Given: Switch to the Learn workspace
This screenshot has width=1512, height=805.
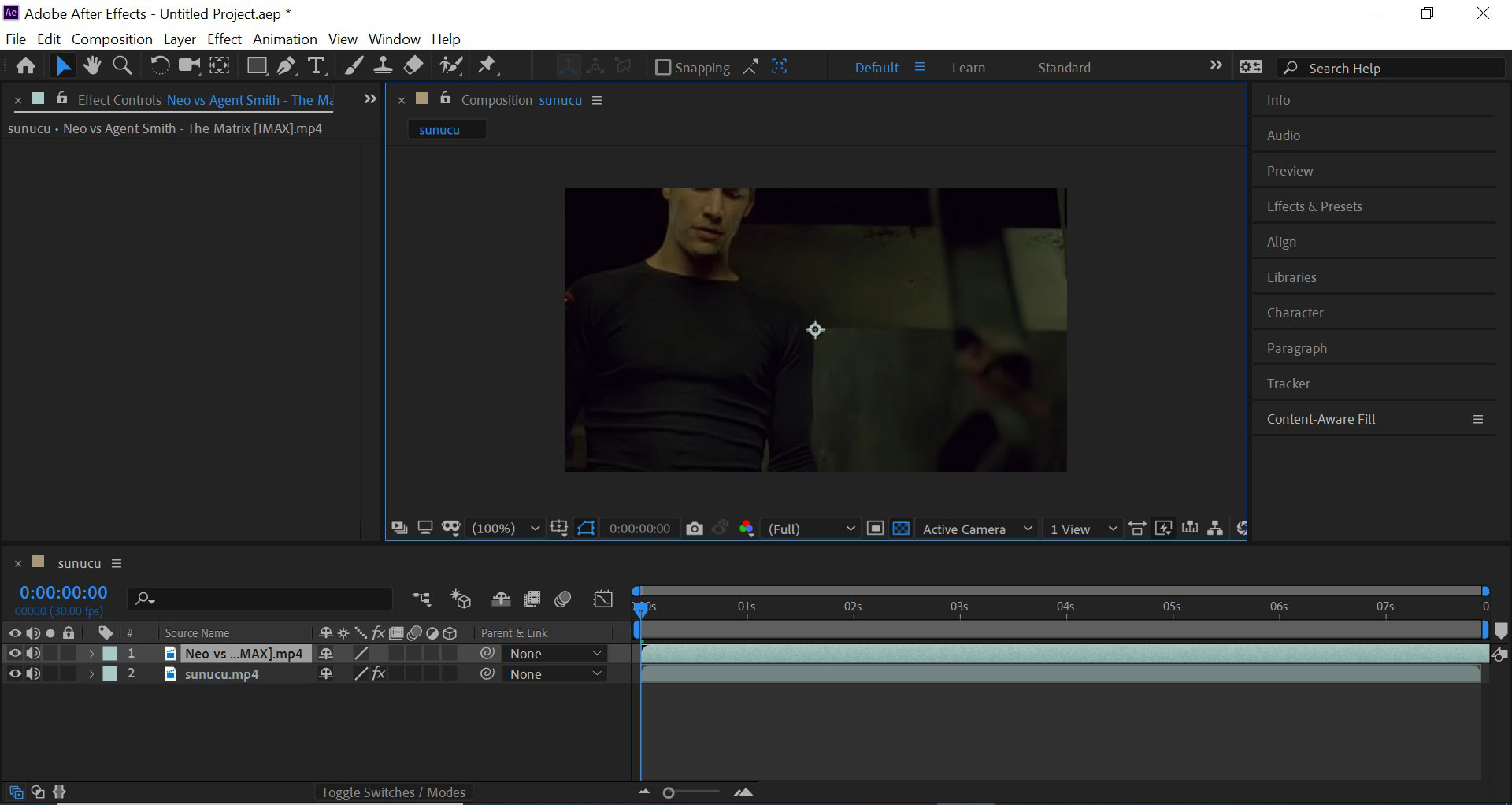Looking at the screenshot, I should pyautogui.click(x=969, y=68).
